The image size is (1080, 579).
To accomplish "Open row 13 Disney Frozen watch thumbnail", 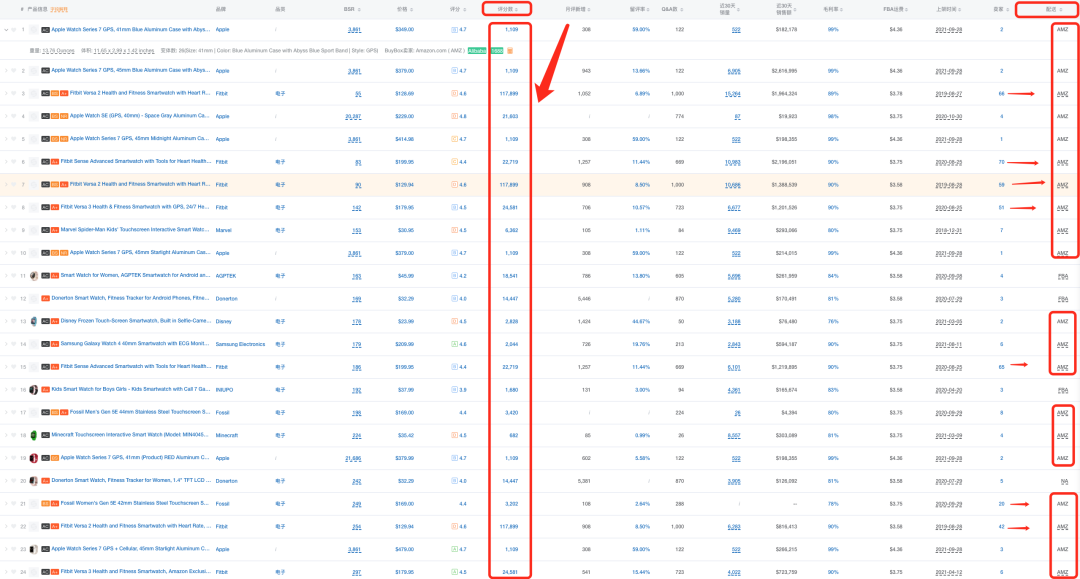I will click(x=34, y=321).
